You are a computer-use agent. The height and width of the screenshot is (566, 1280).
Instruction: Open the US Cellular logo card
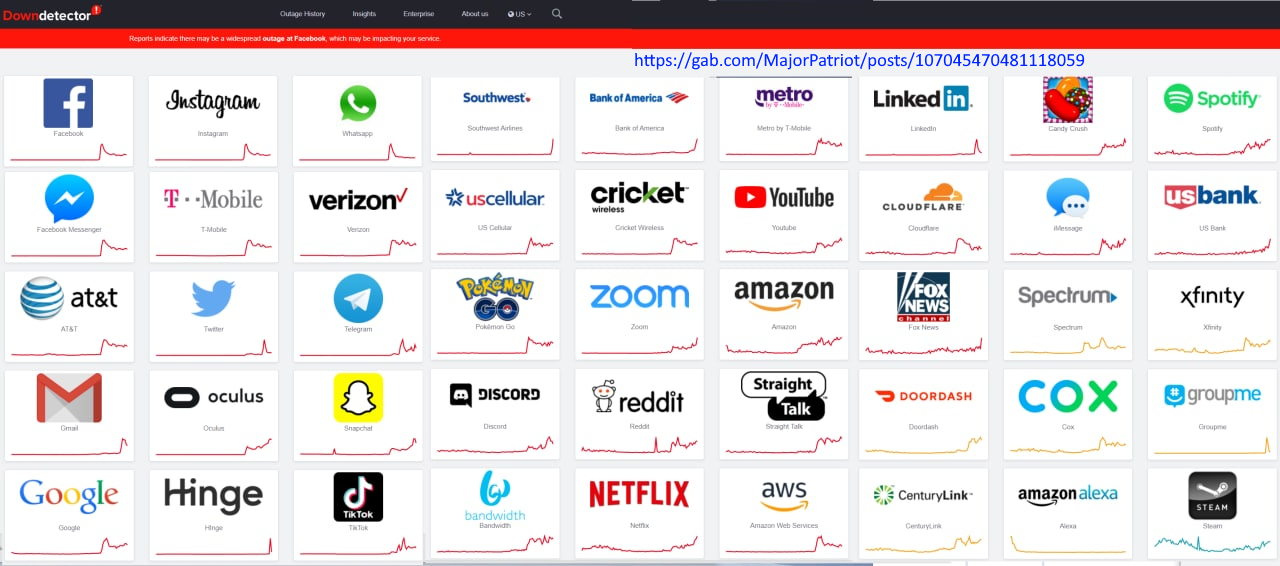pyautogui.click(x=496, y=214)
